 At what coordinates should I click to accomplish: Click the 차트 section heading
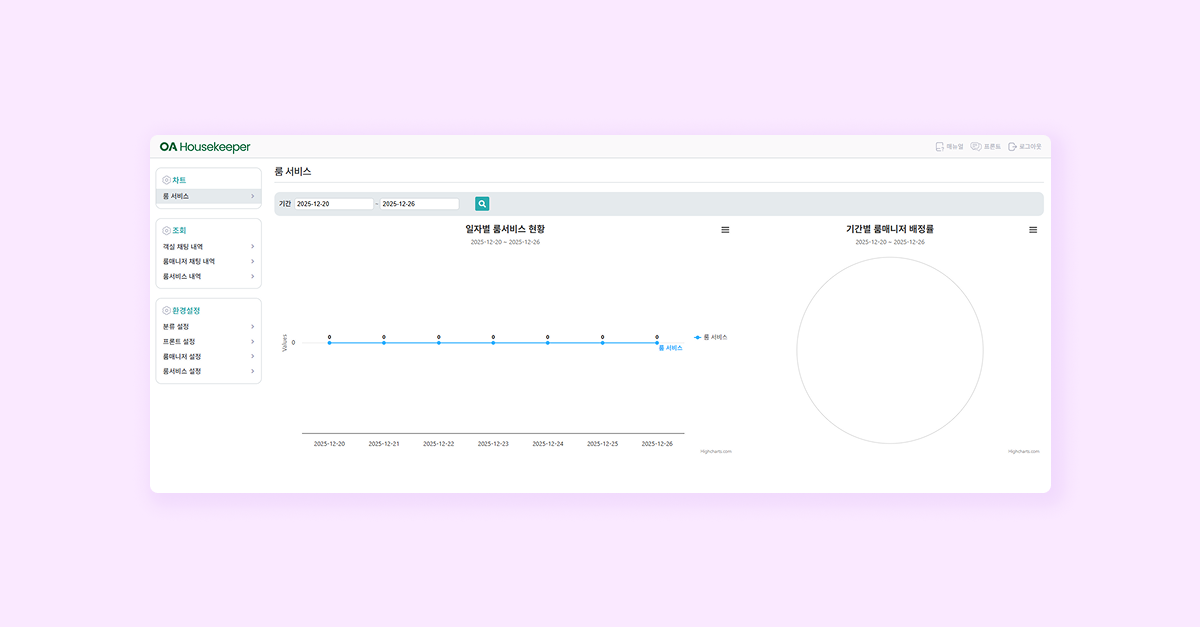pyautogui.click(x=179, y=180)
